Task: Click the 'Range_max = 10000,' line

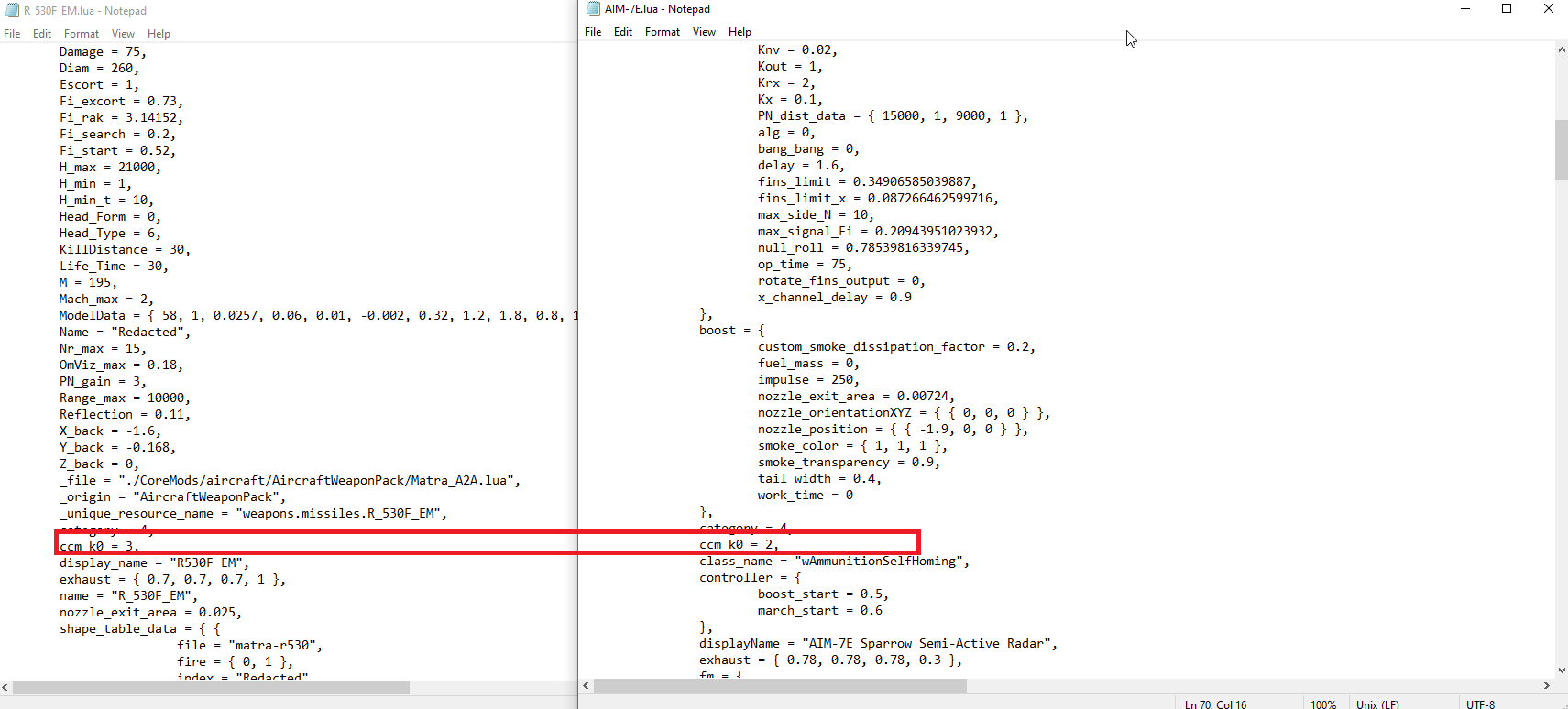Action: pyautogui.click(x=126, y=398)
